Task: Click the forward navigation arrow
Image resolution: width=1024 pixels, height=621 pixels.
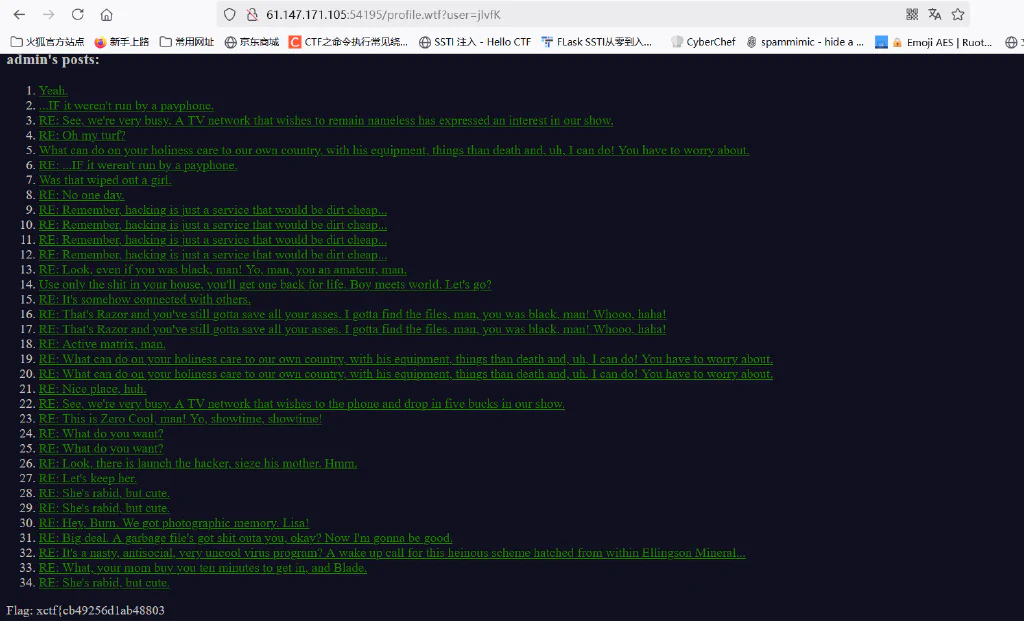Action: pyautogui.click(x=48, y=14)
